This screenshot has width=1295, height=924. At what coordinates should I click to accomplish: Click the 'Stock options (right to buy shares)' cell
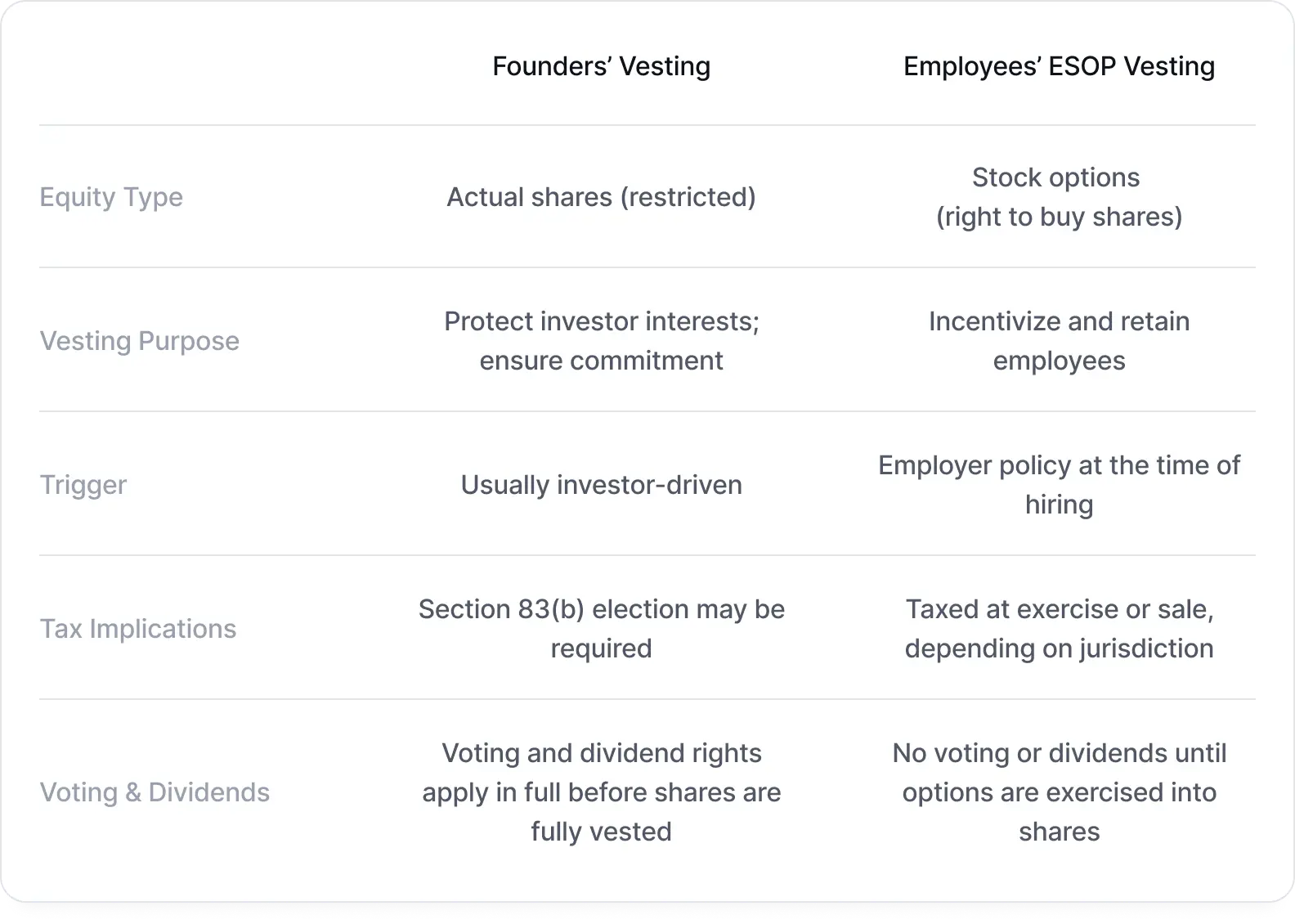(1059, 197)
